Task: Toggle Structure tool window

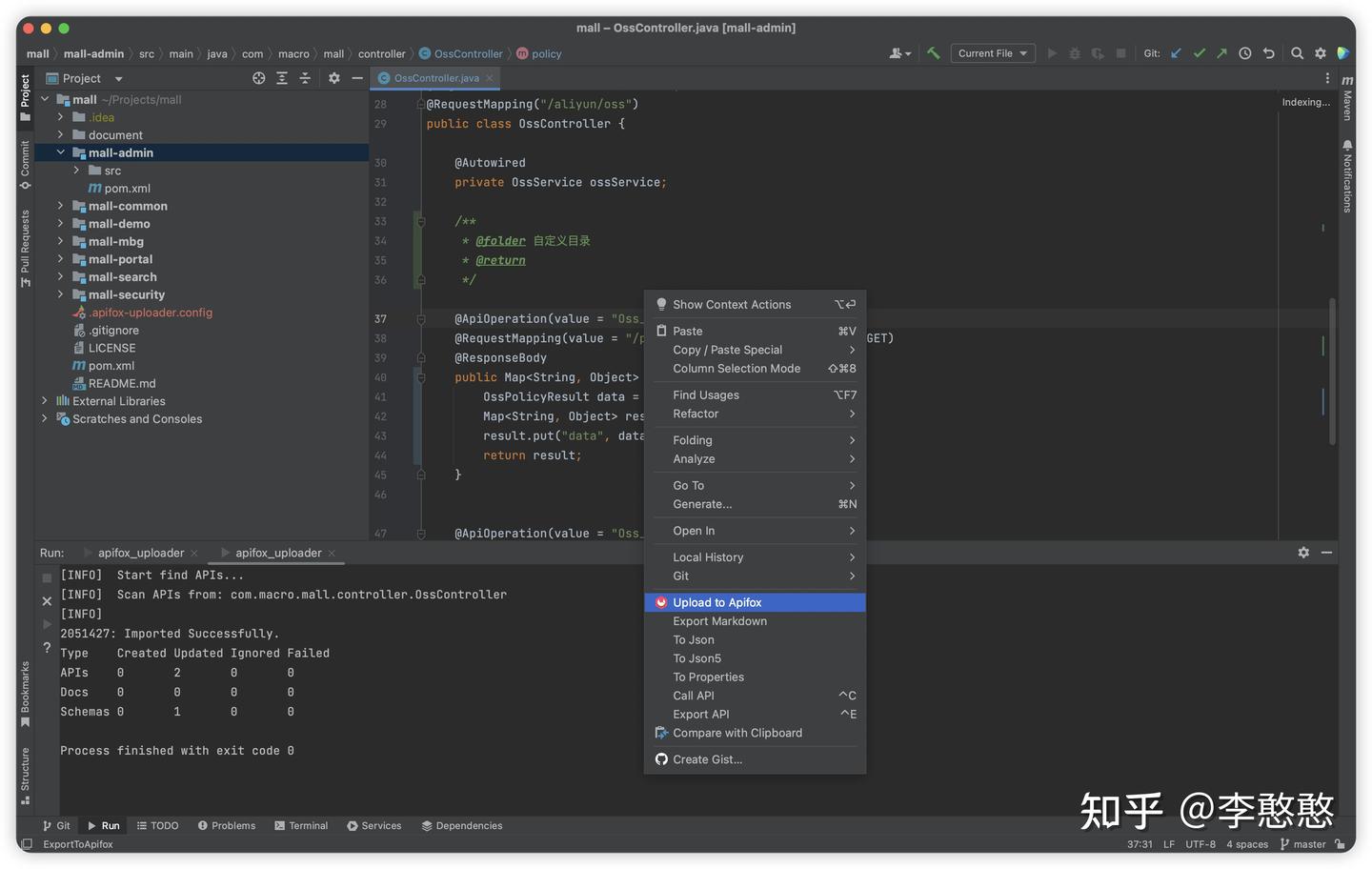Action: point(26,776)
